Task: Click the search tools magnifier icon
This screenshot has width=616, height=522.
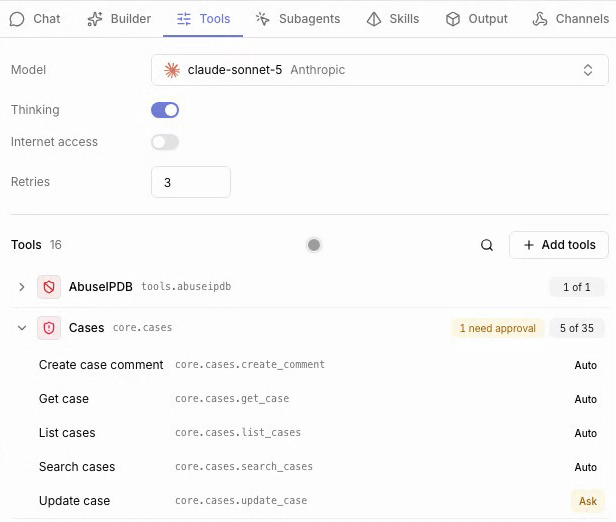Action: (x=487, y=245)
